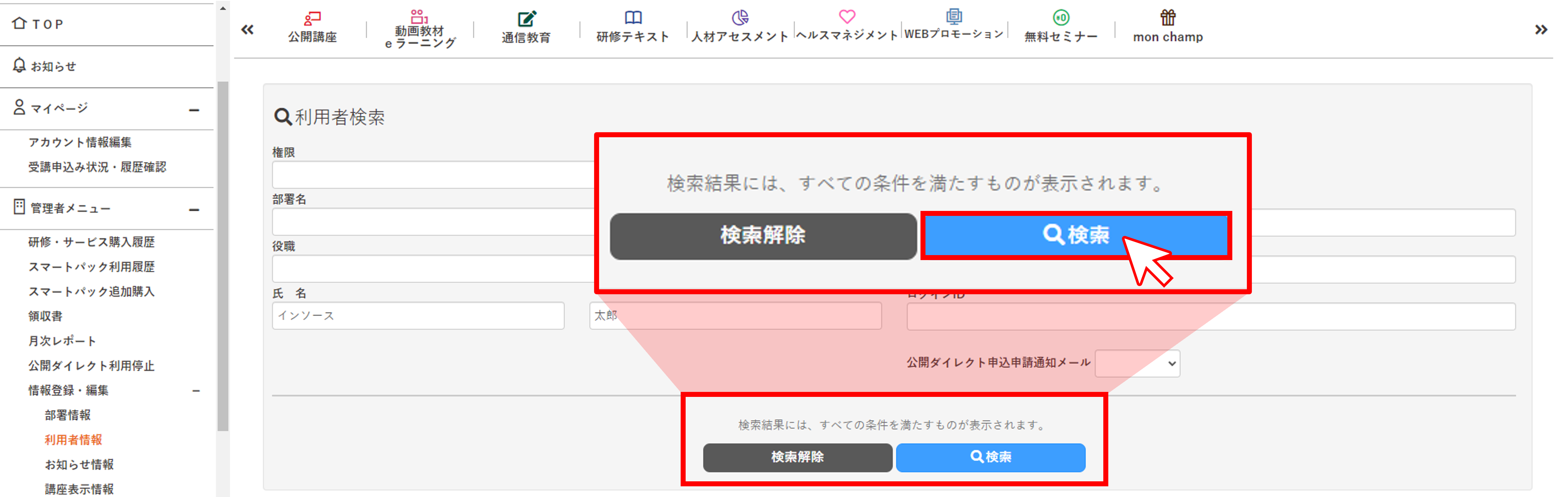Click the home icon next to TOP
The width and height of the screenshot is (1568, 497).
pos(20,23)
